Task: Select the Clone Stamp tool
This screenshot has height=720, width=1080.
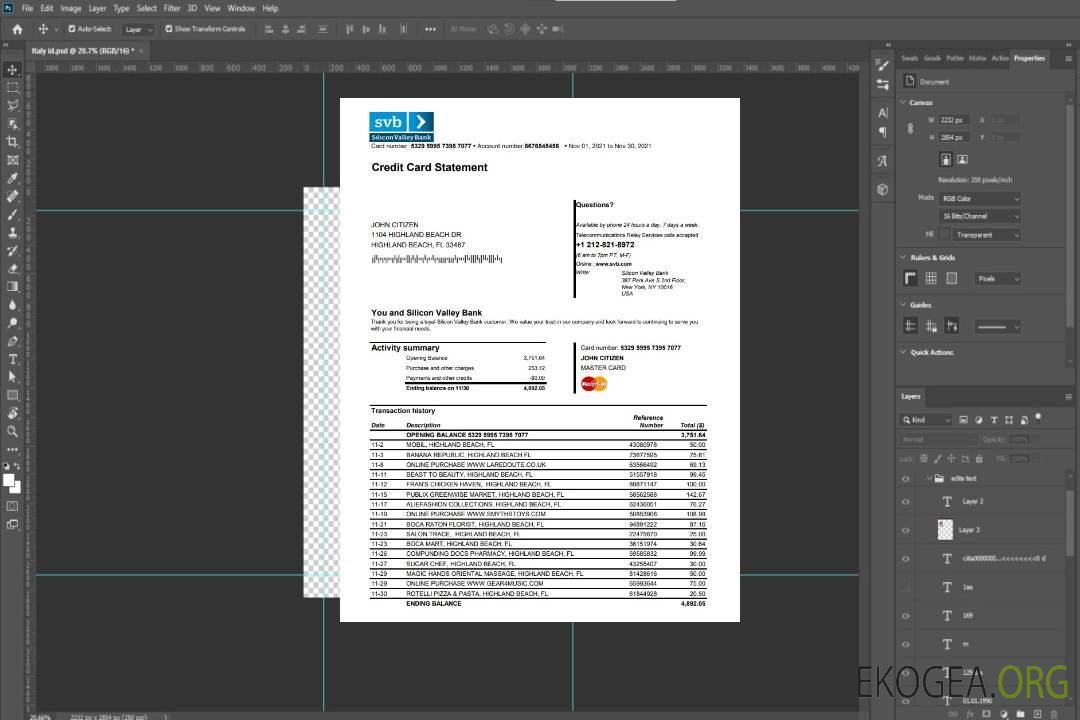Action: point(12,232)
